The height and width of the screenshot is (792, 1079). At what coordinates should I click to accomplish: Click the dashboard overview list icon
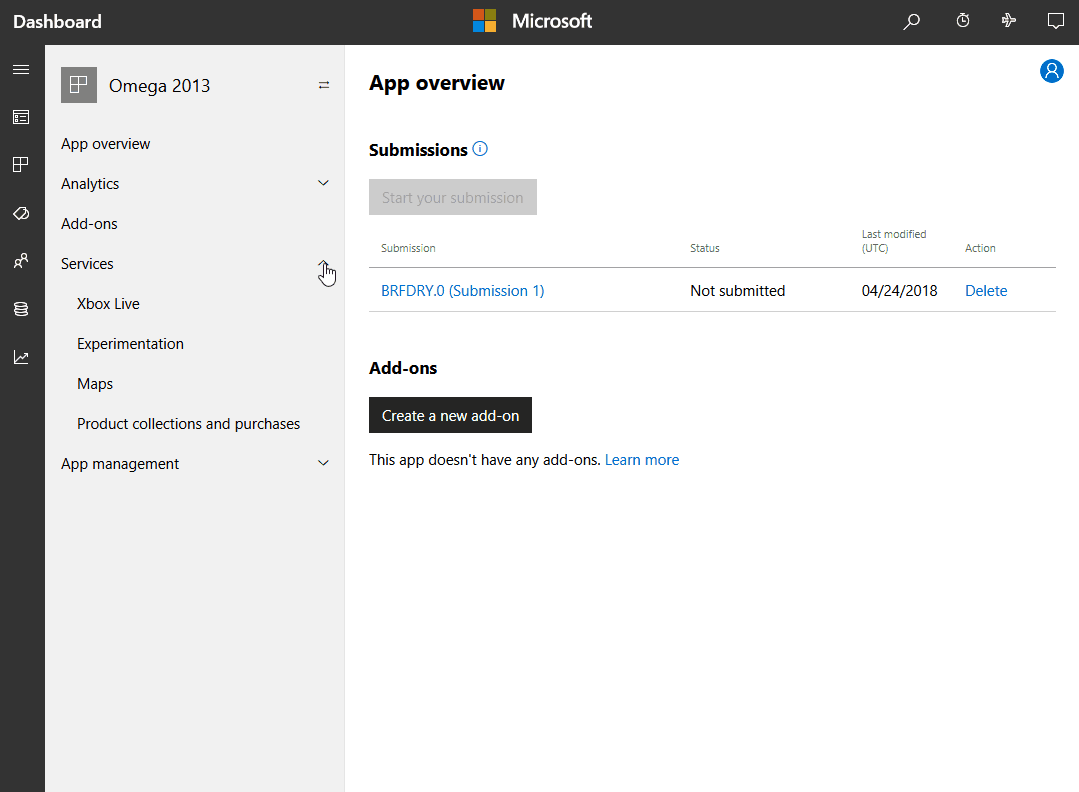[21, 117]
